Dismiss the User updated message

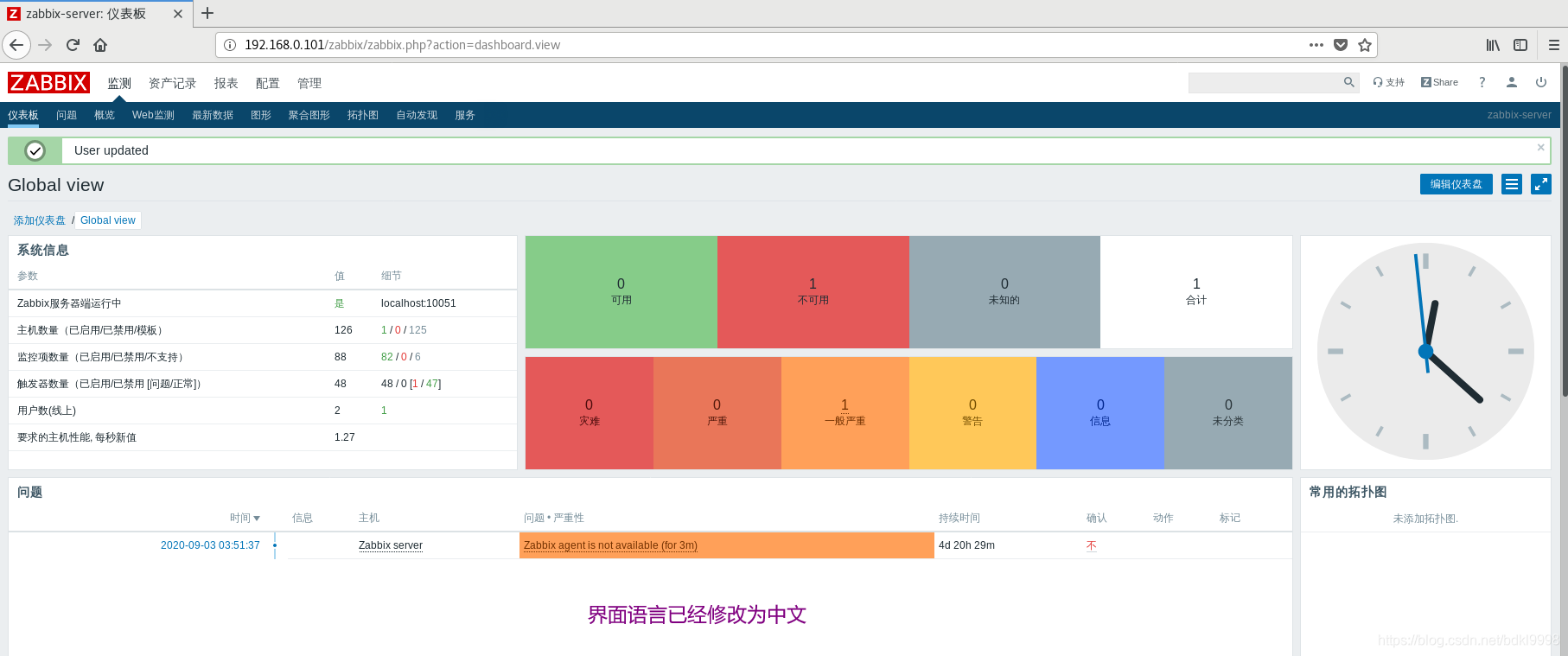(1540, 148)
